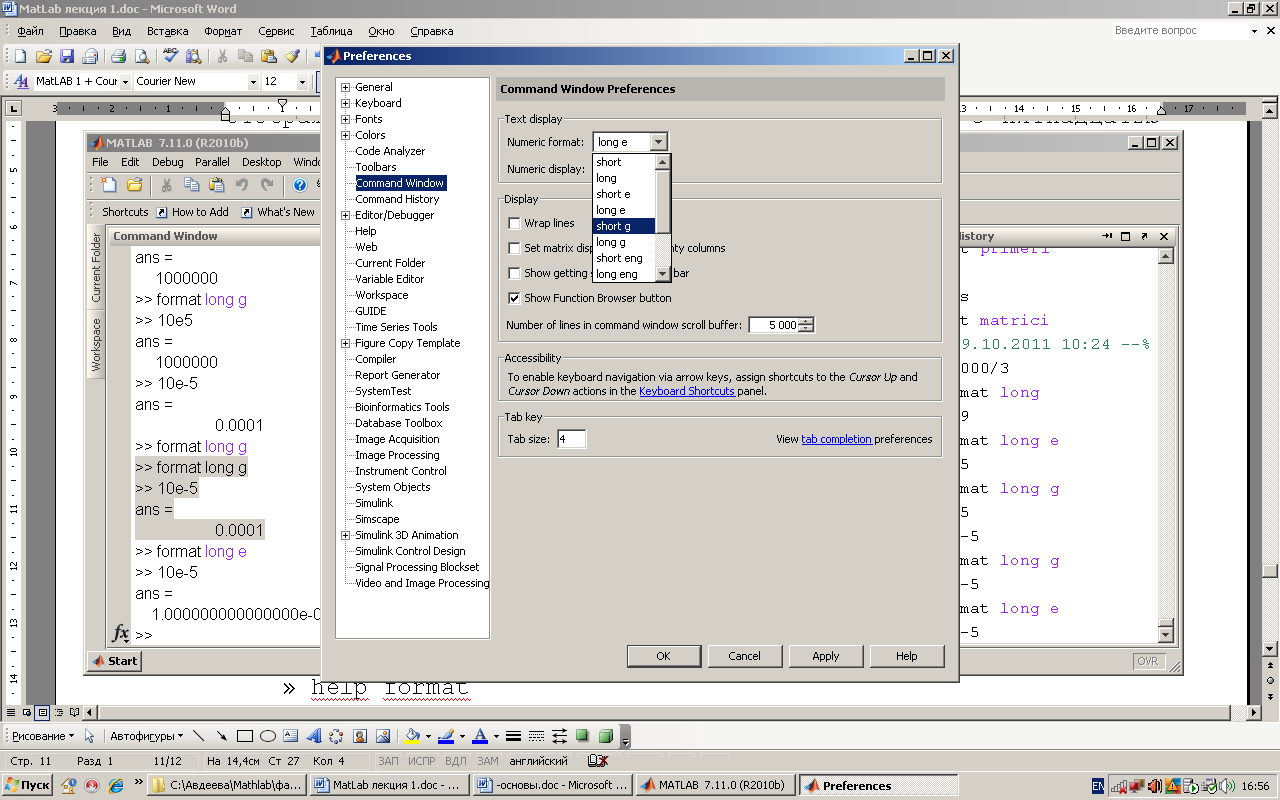Screen dimensions: 1280x800
Task: Open the Line Style icon on drawing toolbar
Action: [513, 736]
